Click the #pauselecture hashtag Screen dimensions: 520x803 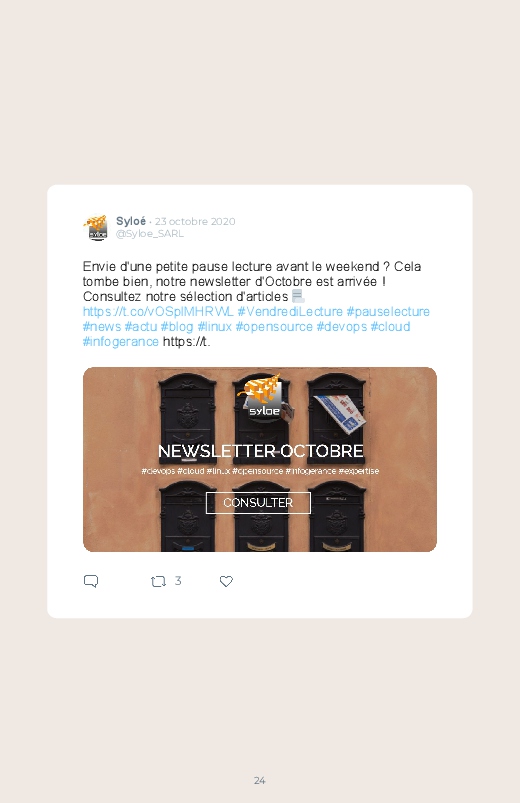pos(388,311)
